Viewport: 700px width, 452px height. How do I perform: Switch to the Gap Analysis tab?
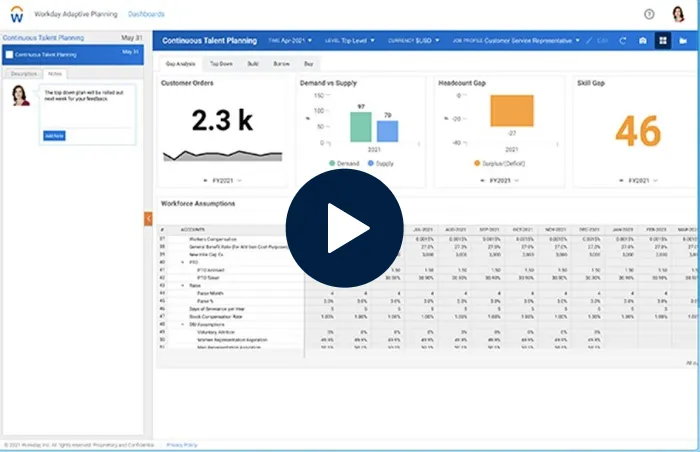click(180, 64)
